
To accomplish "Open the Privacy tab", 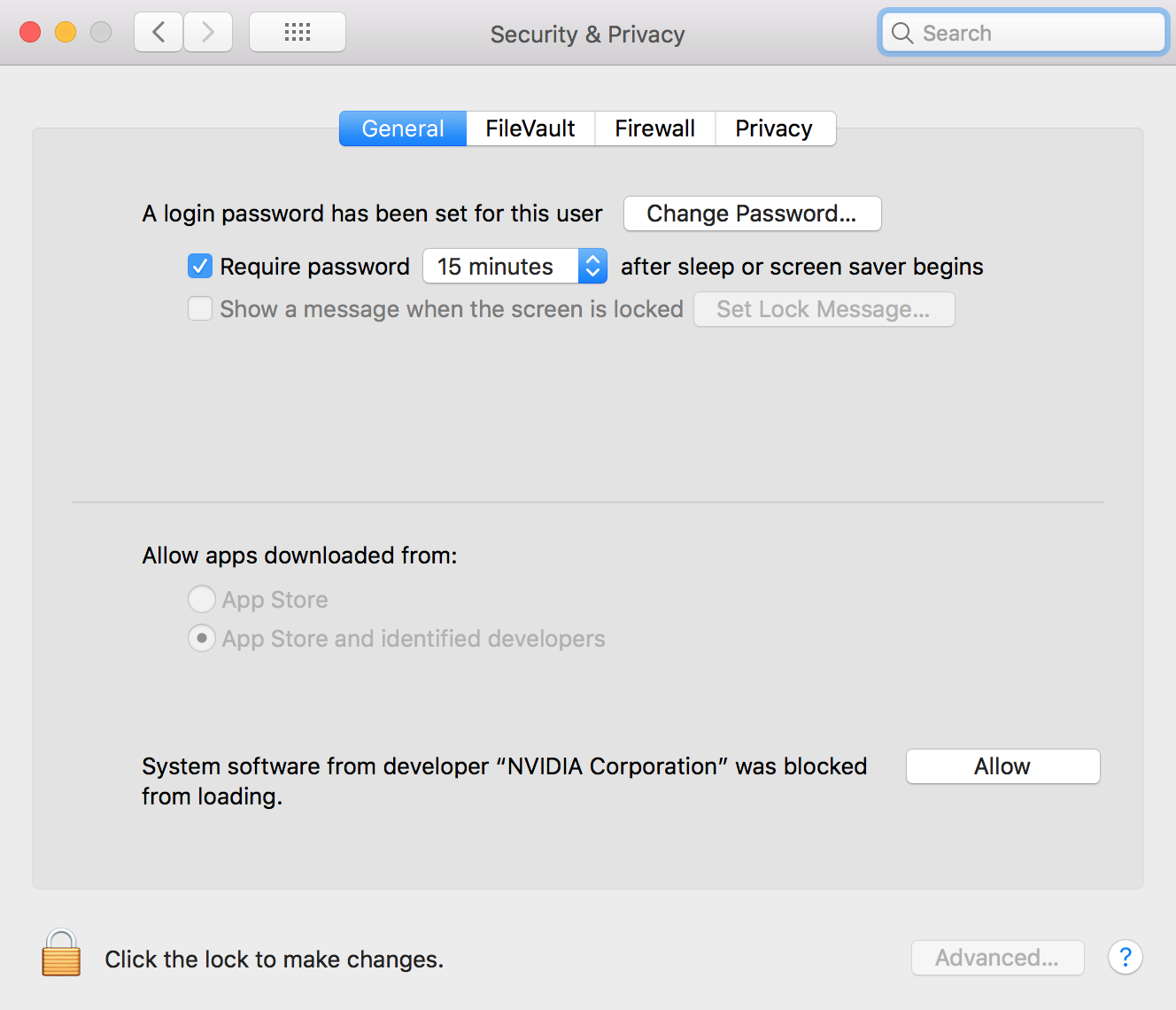I will (x=775, y=128).
